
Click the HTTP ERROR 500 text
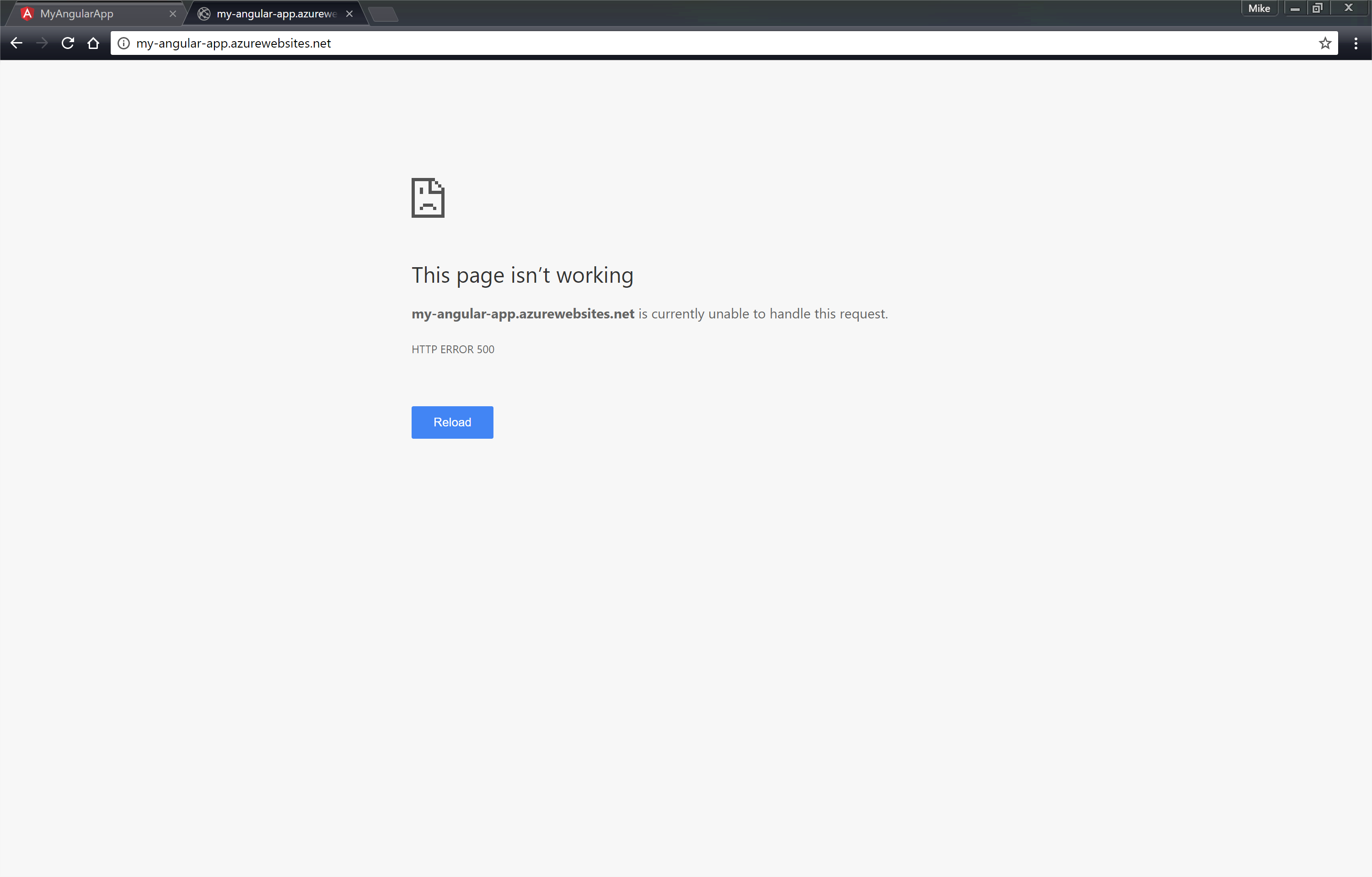(x=452, y=349)
